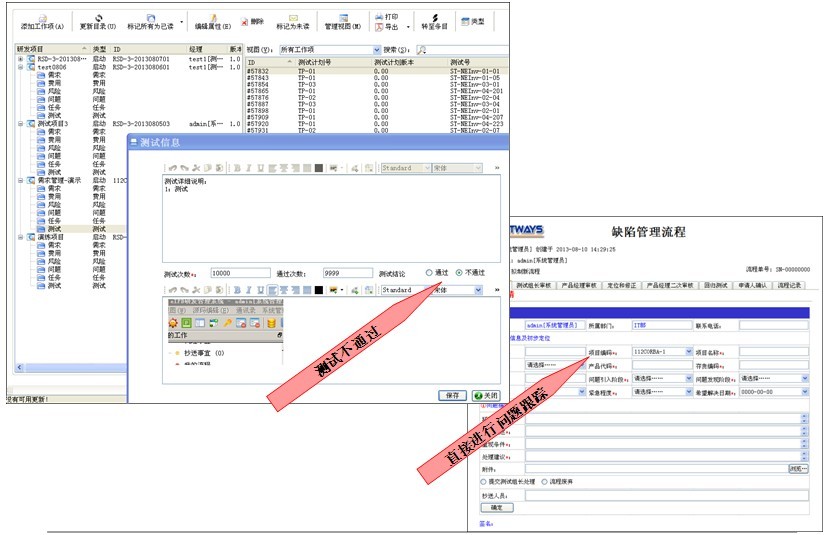830x535 pixels.
Task: Select the 通过 radio button
Action: coord(429,273)
